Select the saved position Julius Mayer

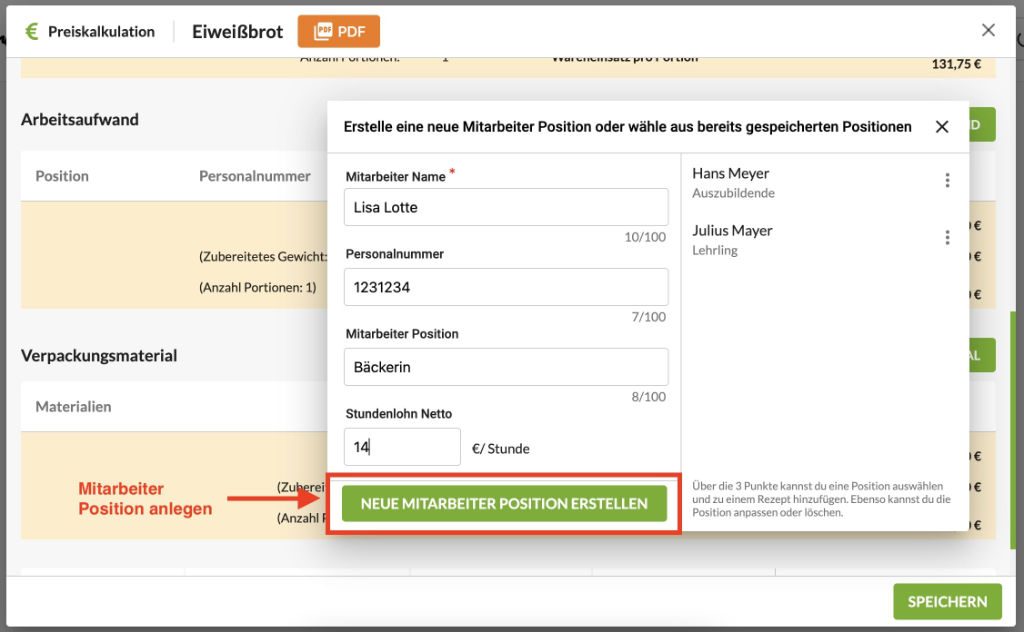(x=732, y=231)
